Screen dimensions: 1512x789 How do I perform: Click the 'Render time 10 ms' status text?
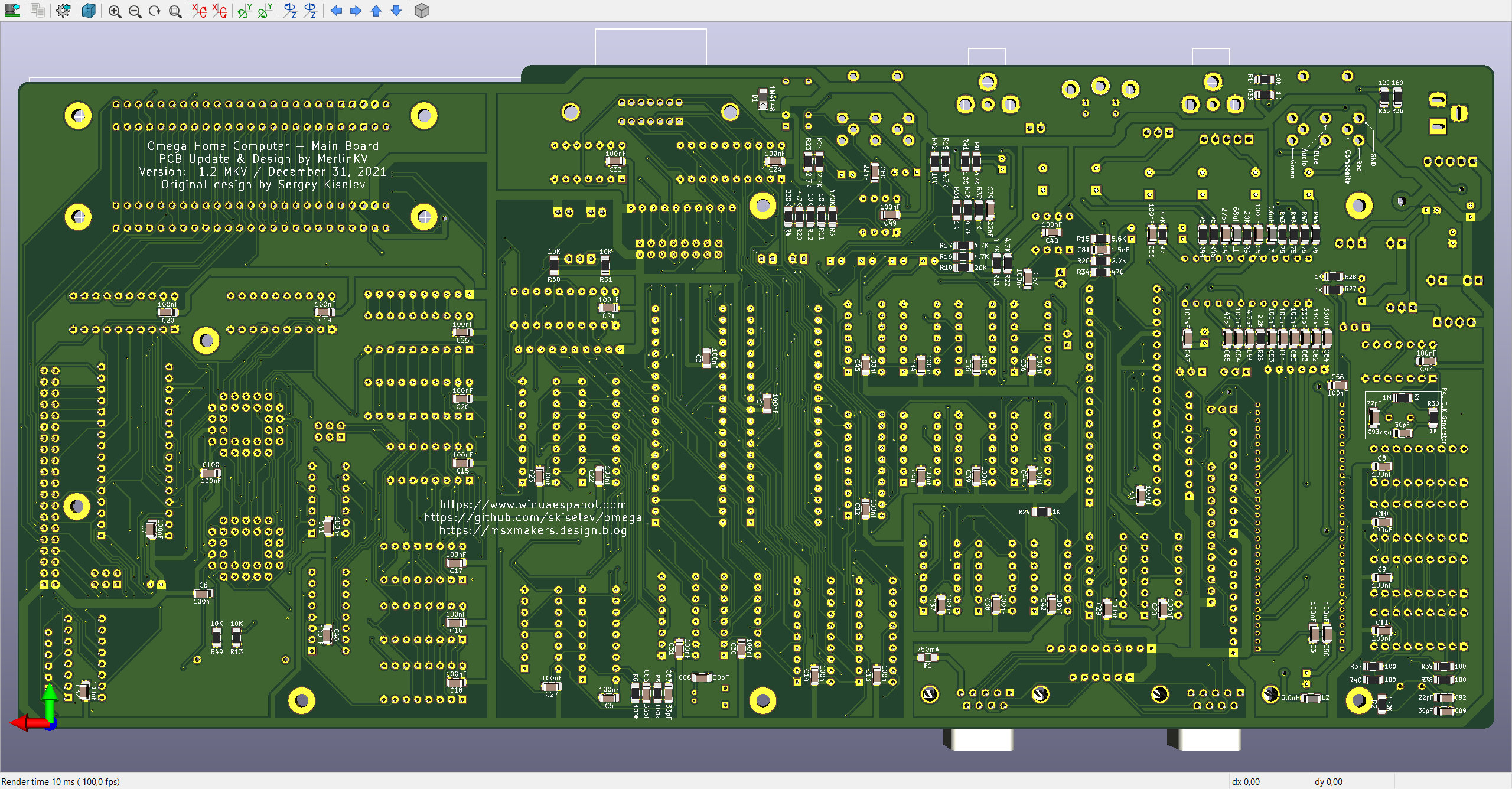(x=61, y=781)
